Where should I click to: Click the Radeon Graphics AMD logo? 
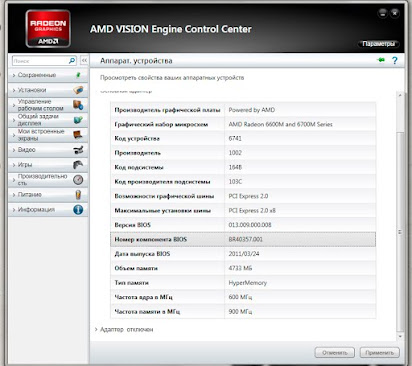click(48, 29)
